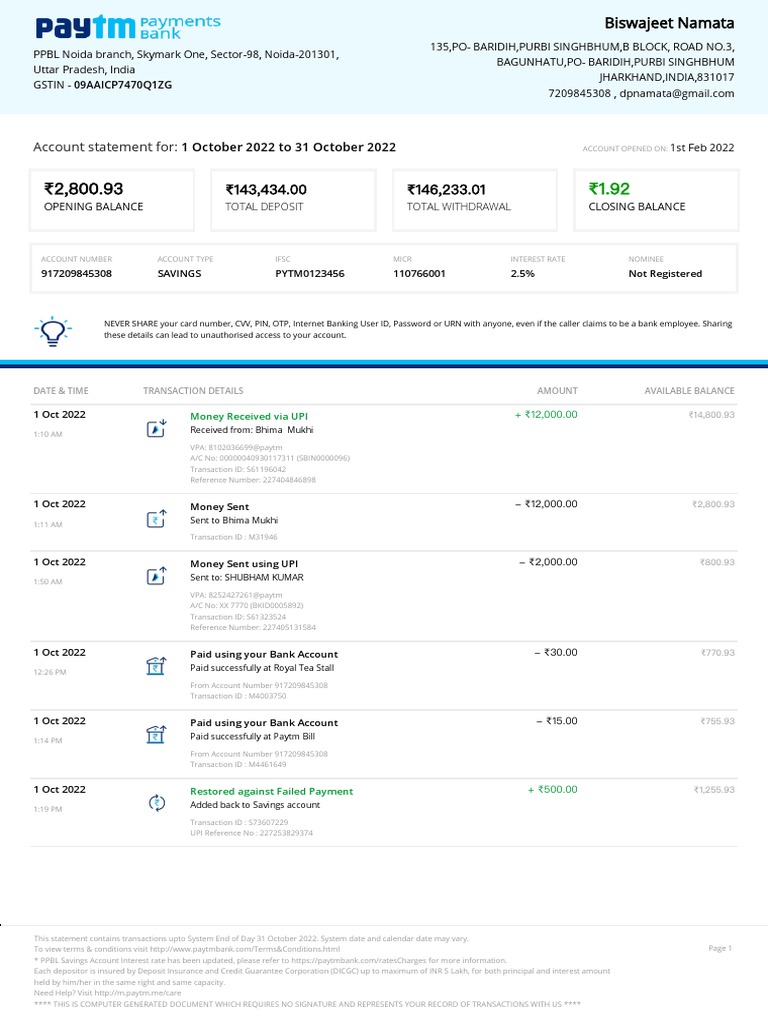
Task: Click the AMOUNT column header
Action: [x=557, y=391]
